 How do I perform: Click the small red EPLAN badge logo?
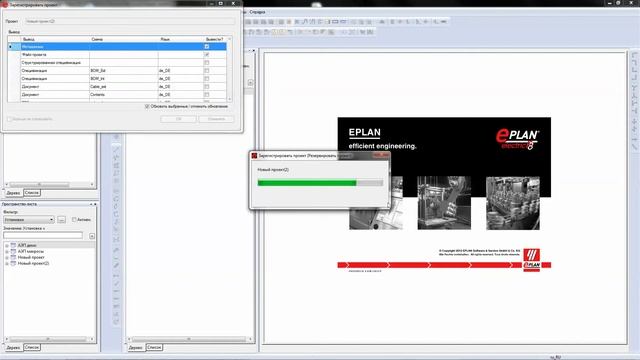pos(531,260)
